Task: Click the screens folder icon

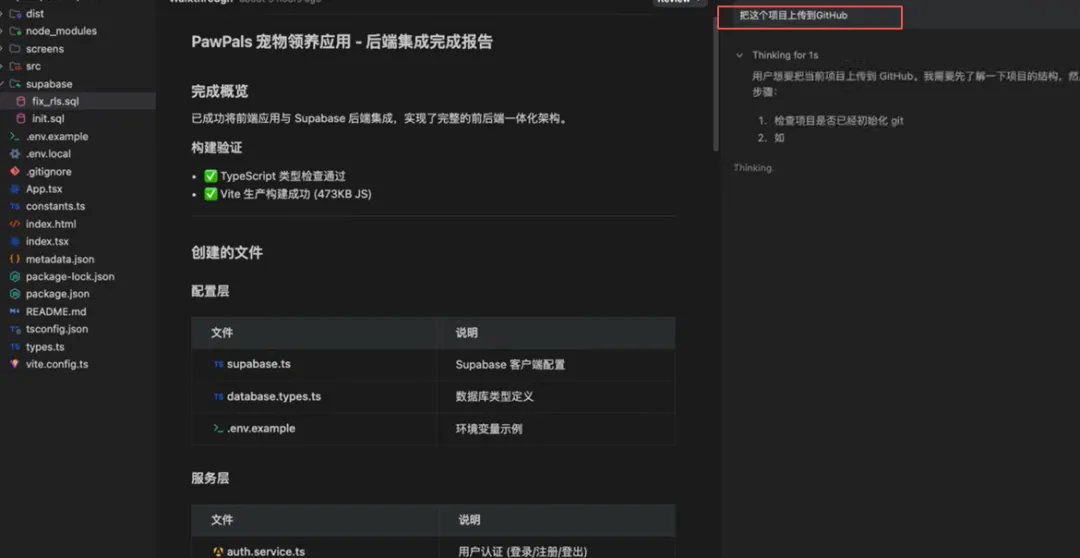Action: pyautogui.click(x=14, y=49)
